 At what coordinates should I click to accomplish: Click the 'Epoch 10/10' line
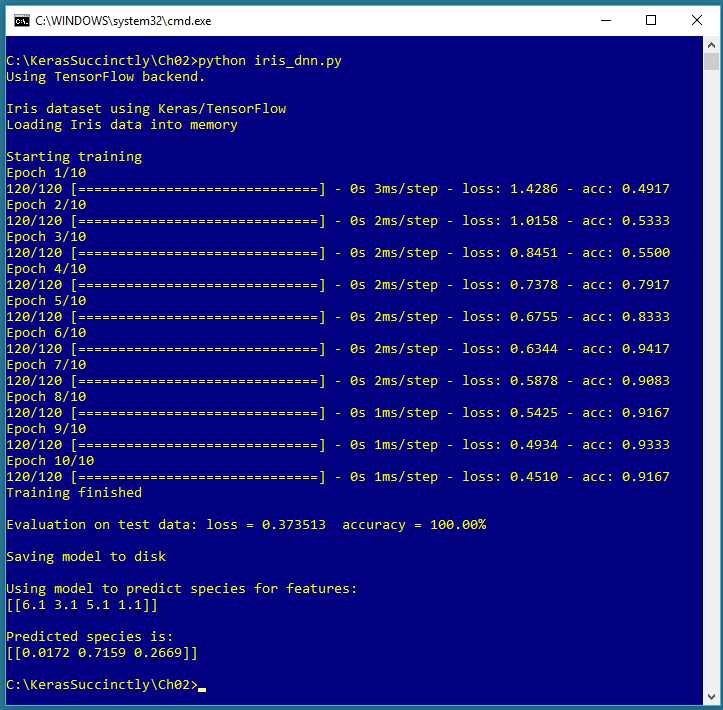coord(50,461)
